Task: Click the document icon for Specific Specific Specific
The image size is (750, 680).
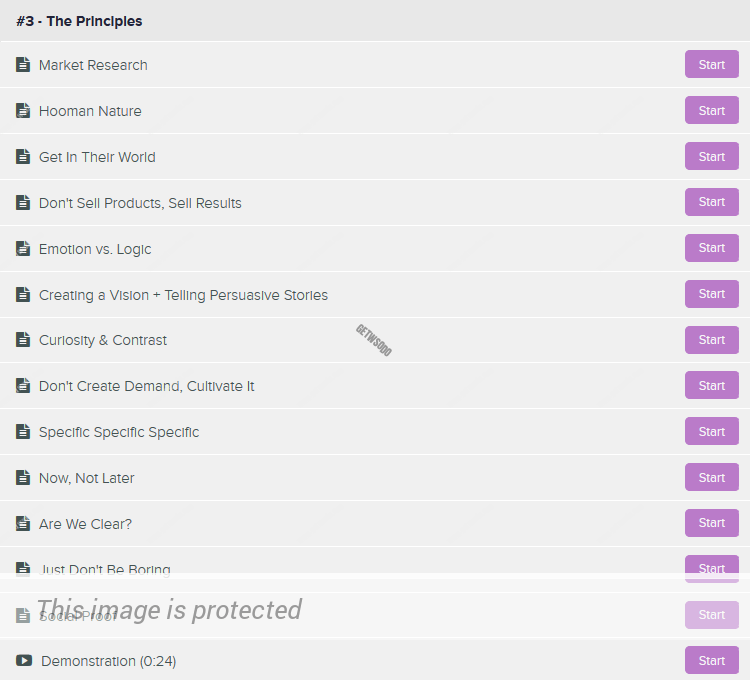Action: (23, 432)
